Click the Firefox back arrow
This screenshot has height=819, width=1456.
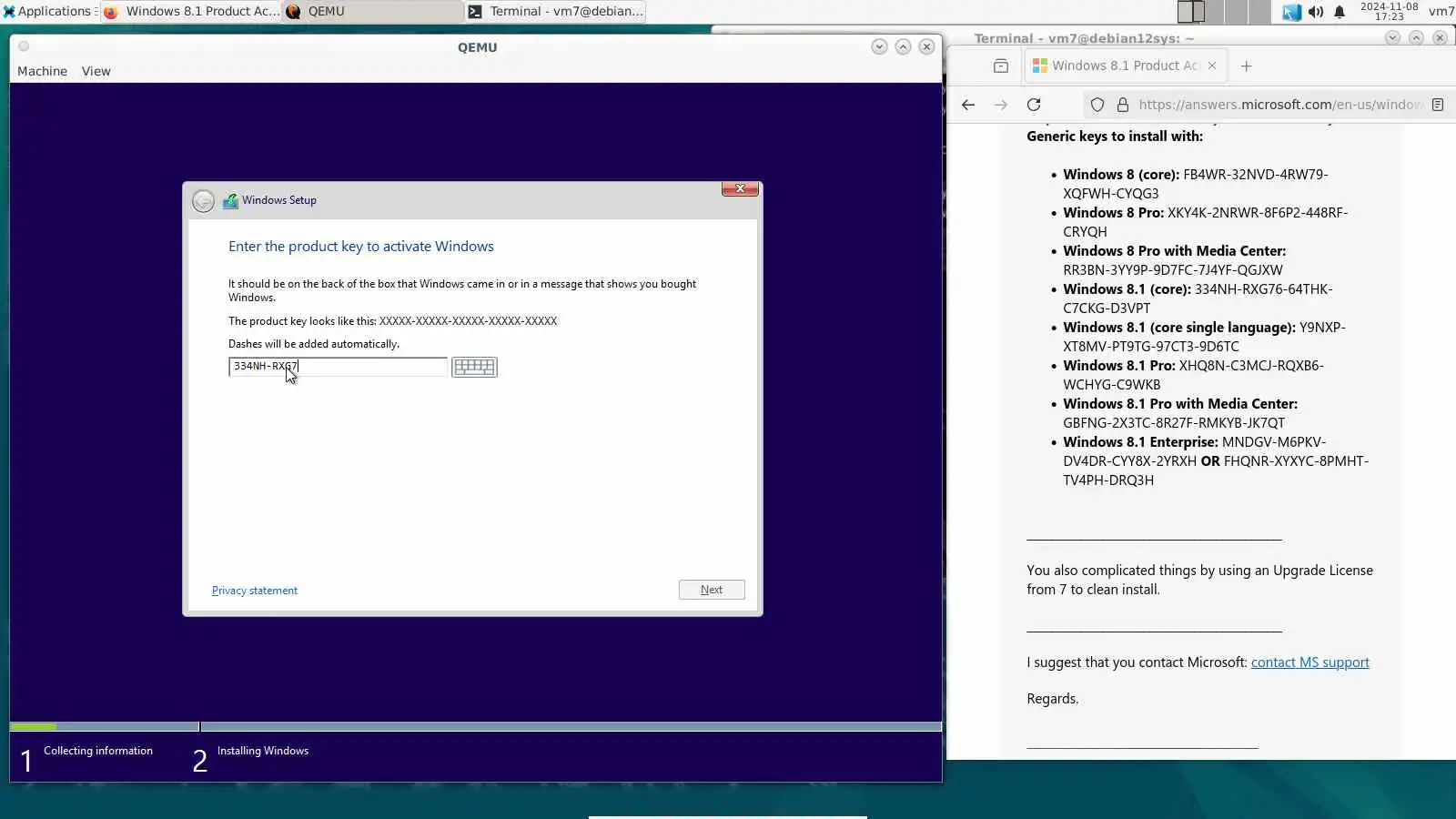(968, 105)
